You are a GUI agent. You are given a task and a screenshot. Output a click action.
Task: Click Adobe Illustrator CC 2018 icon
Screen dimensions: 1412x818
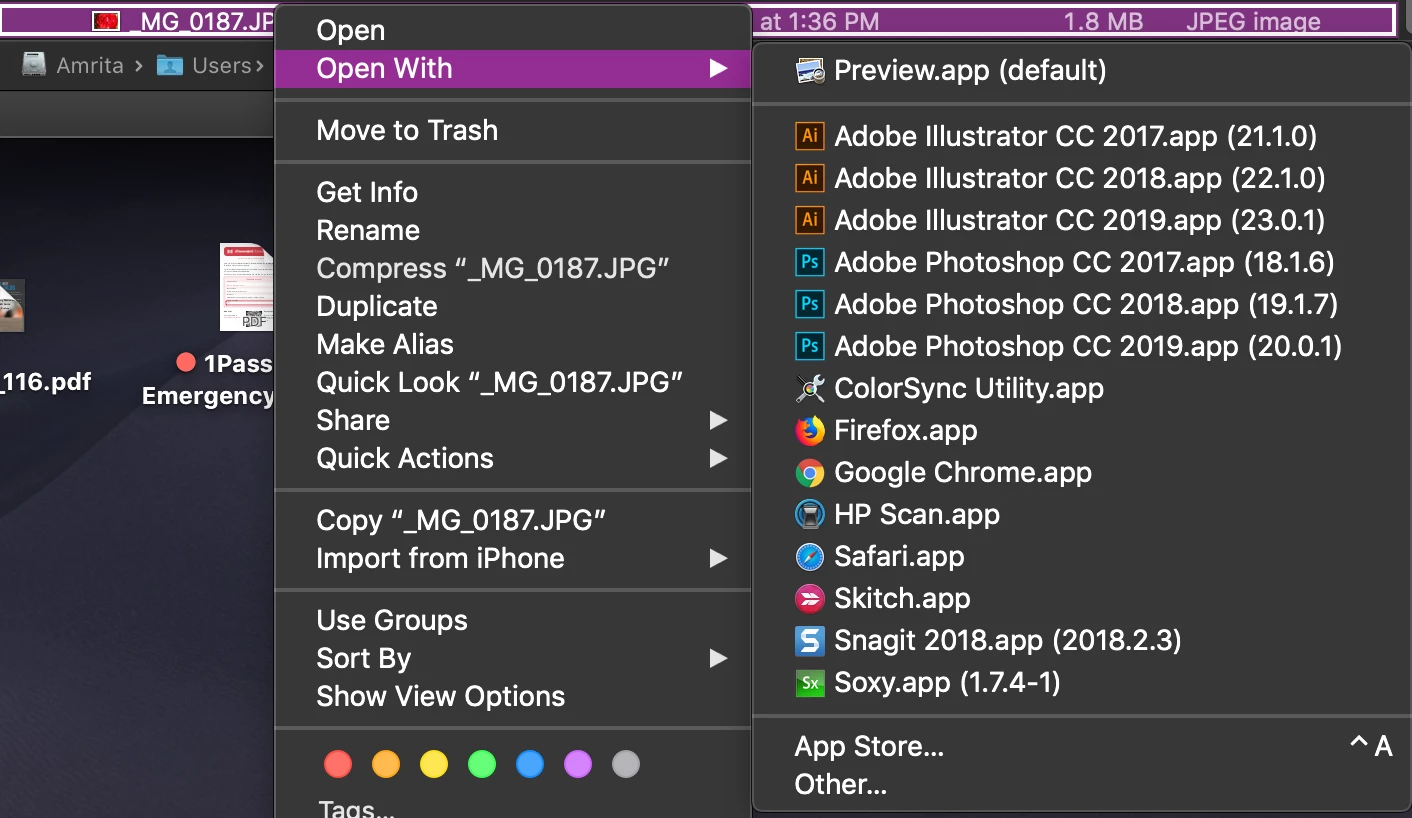pyautogui.click(x=810, y=178)
